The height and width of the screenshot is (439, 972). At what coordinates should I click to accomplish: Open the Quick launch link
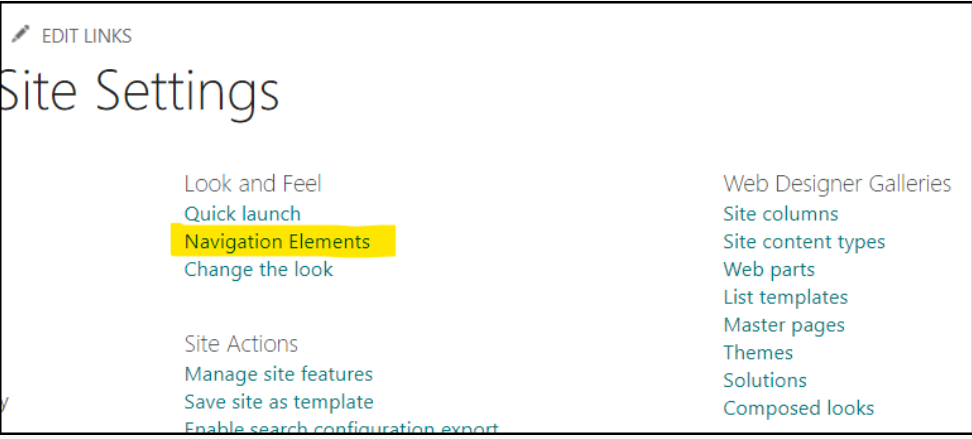(242, 214)
